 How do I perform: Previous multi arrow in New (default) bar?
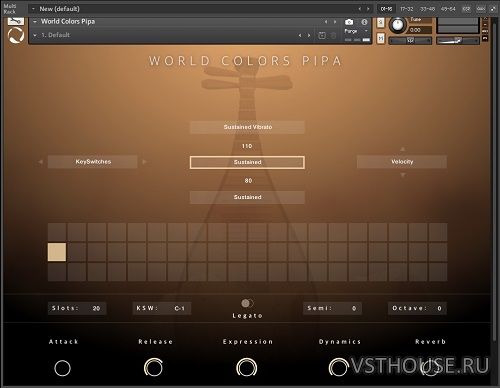(360, 9)
